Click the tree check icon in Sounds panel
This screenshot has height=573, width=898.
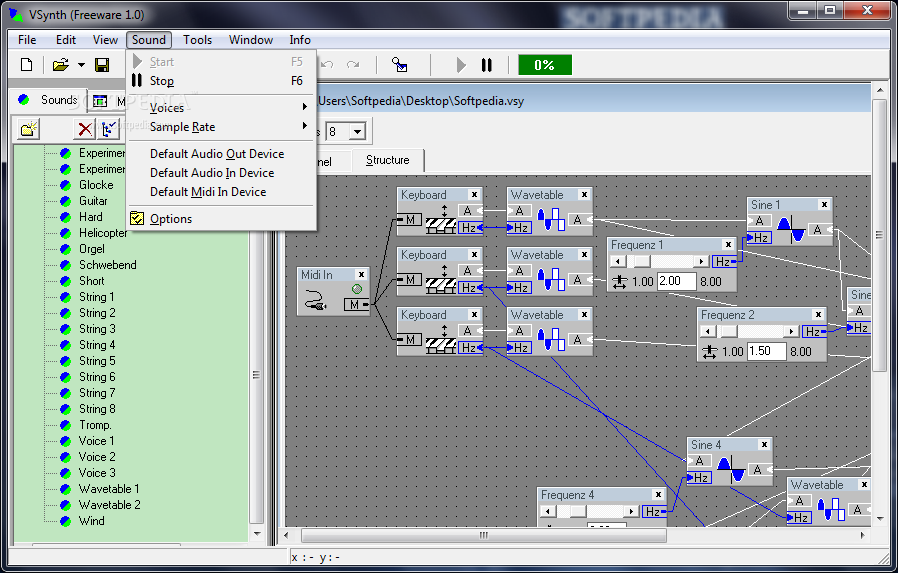(x=108, y=129)
